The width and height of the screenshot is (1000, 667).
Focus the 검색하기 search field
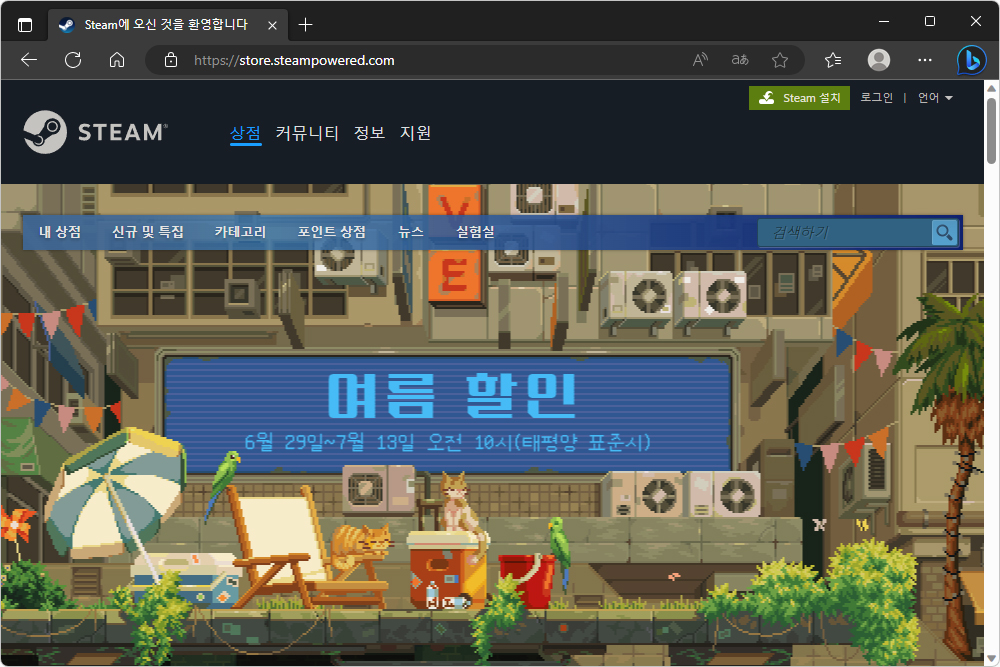[x=845, y=233]
